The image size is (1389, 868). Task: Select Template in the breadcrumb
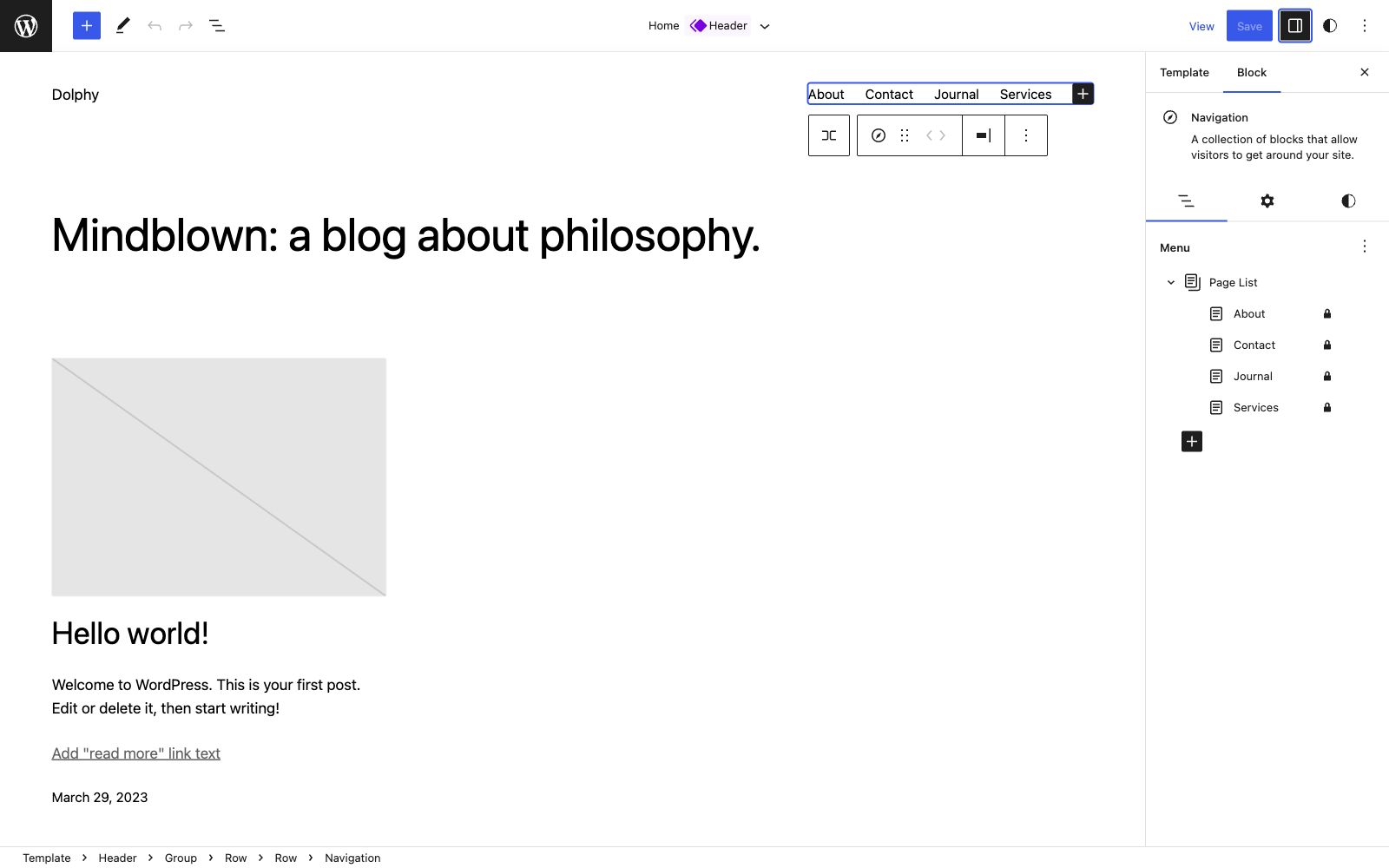tap(47, 858)
